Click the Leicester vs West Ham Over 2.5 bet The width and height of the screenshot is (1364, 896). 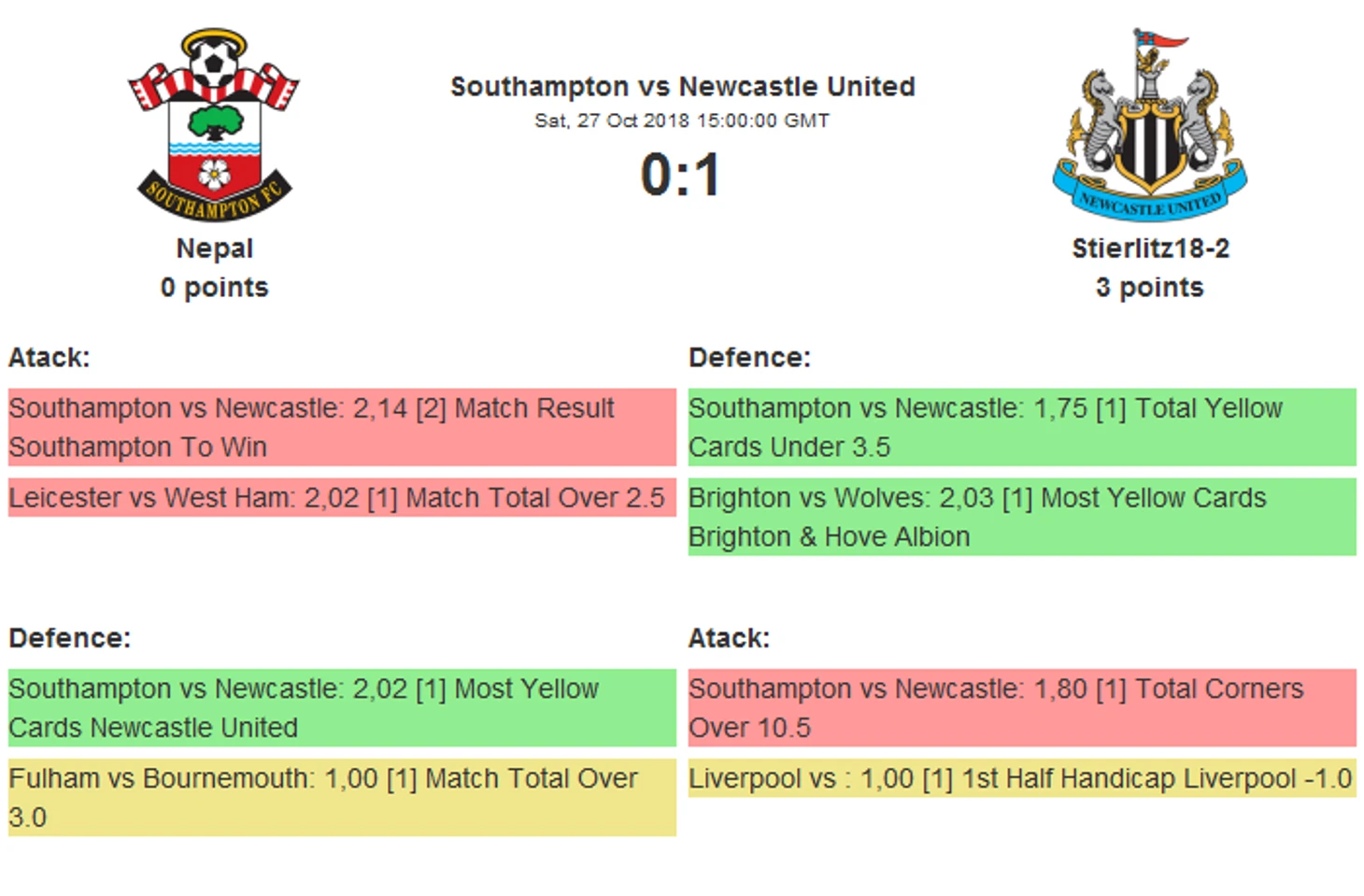[x=342, y=497]
